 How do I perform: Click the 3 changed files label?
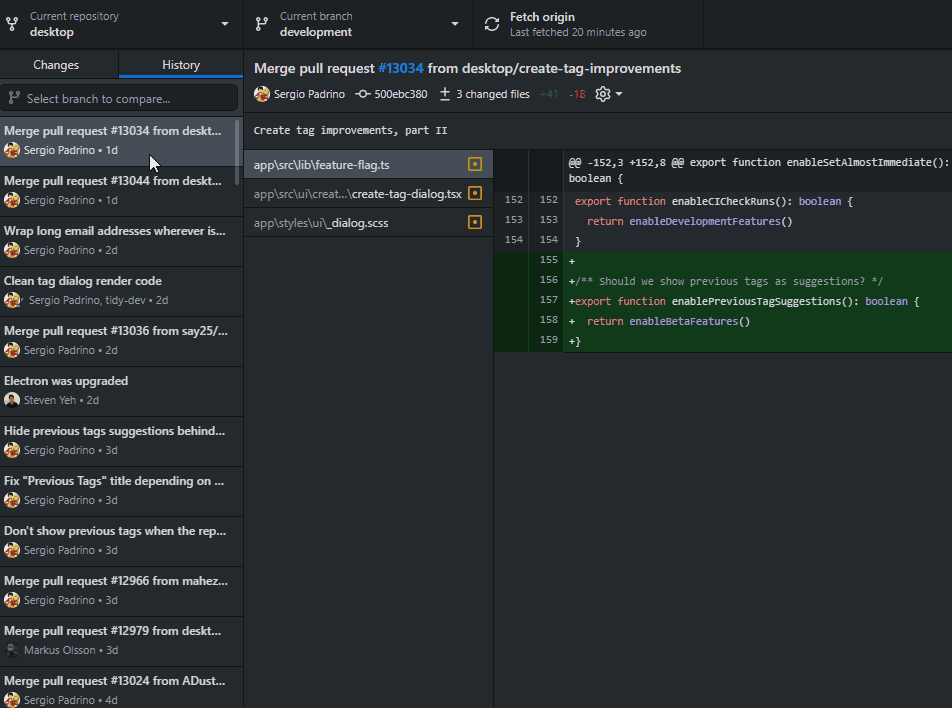(493, 94)
